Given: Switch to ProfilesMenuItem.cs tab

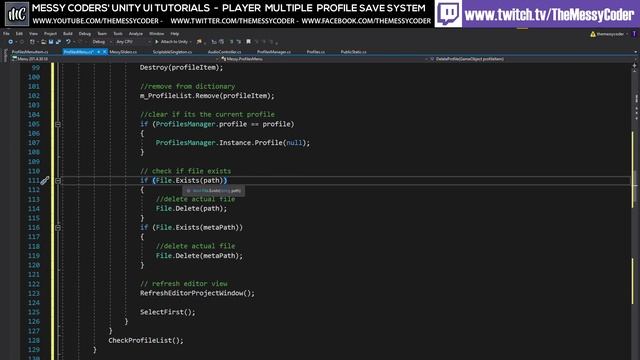Looking at the screenshot, I should 30,52.
